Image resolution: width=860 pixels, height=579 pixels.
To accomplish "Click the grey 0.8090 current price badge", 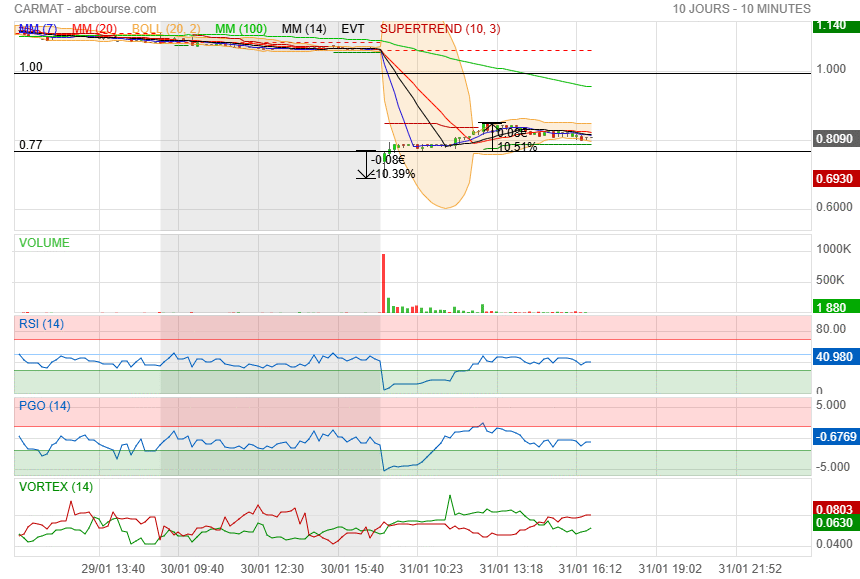I will click(x=836, y=139).
